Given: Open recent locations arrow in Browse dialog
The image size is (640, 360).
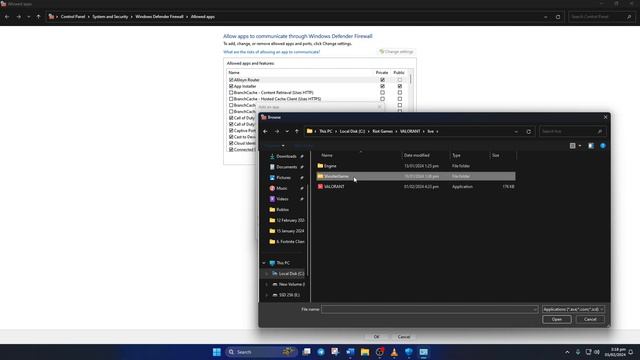Looking at the screenshot, I should [x=287, y=131].
